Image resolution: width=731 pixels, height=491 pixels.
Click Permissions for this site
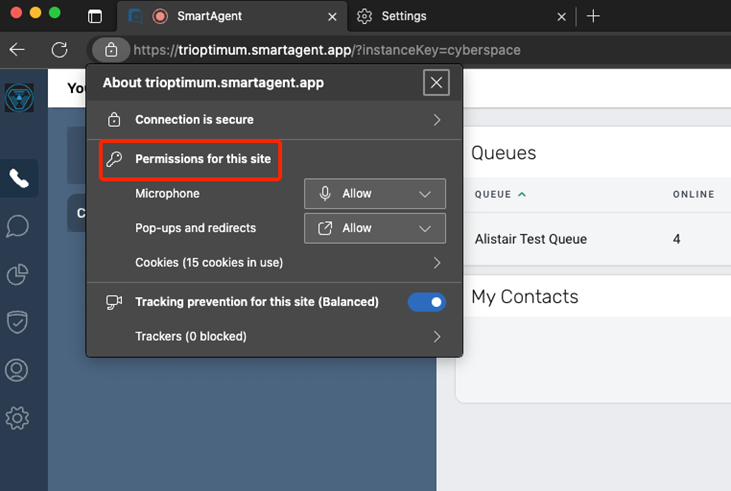[202, 159]
